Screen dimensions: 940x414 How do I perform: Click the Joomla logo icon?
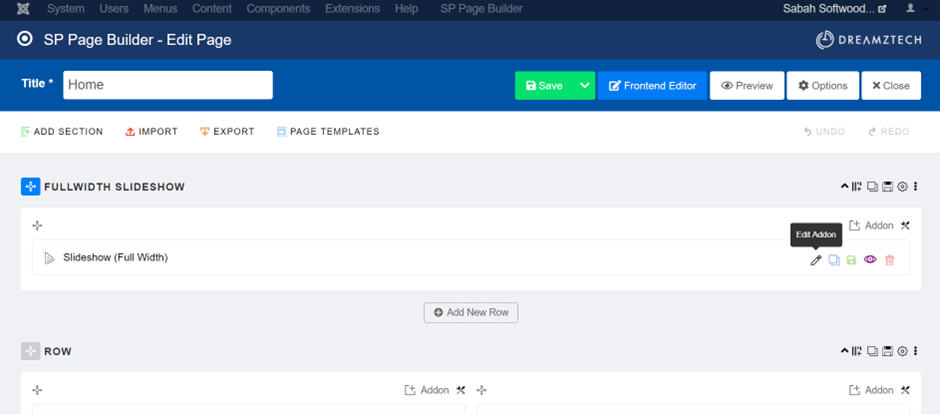(24, 9)
